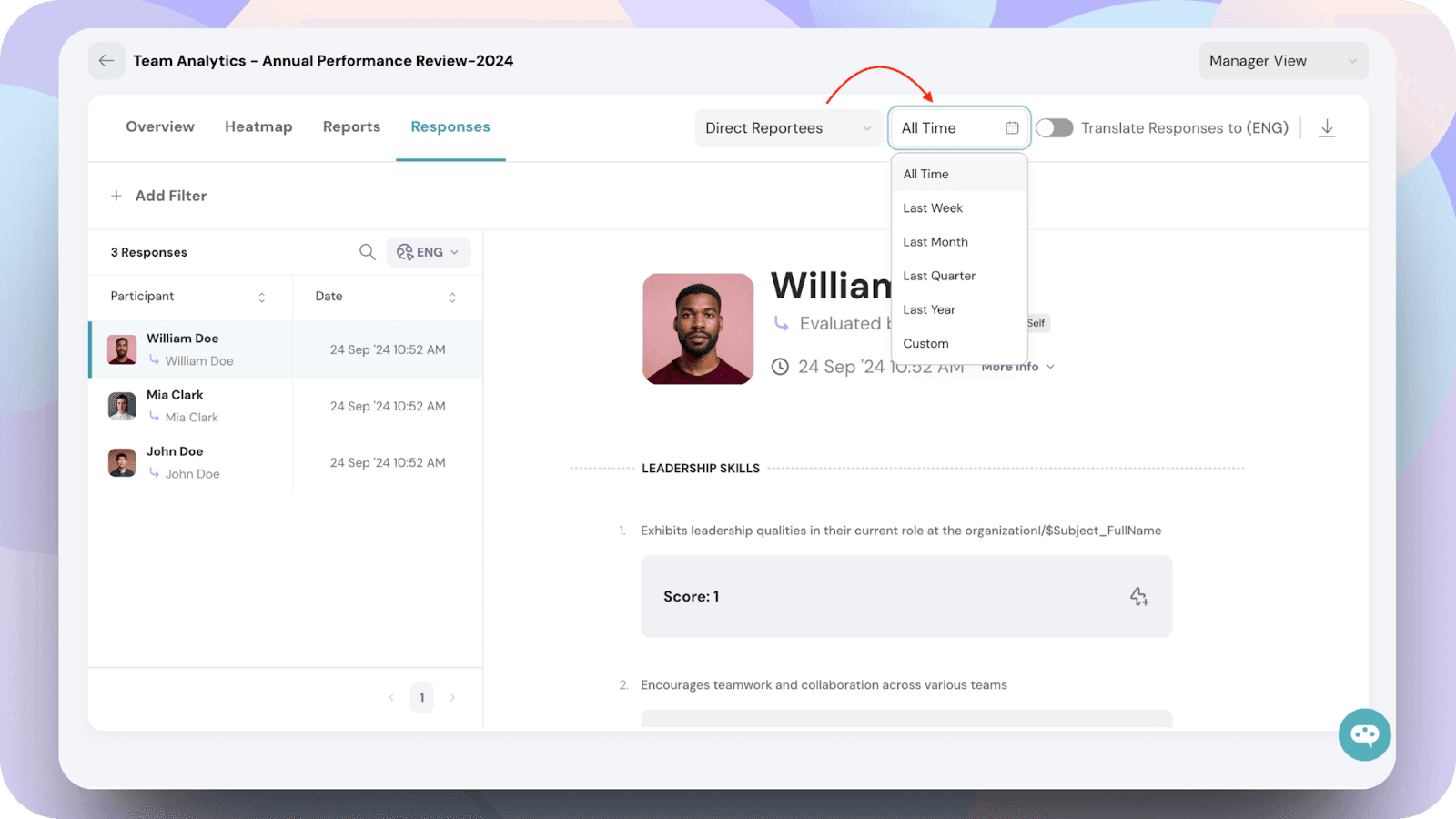This screenshot has width=1456, height=819.
Task: Sort by Date column arrows
Action: pos(452,298)
